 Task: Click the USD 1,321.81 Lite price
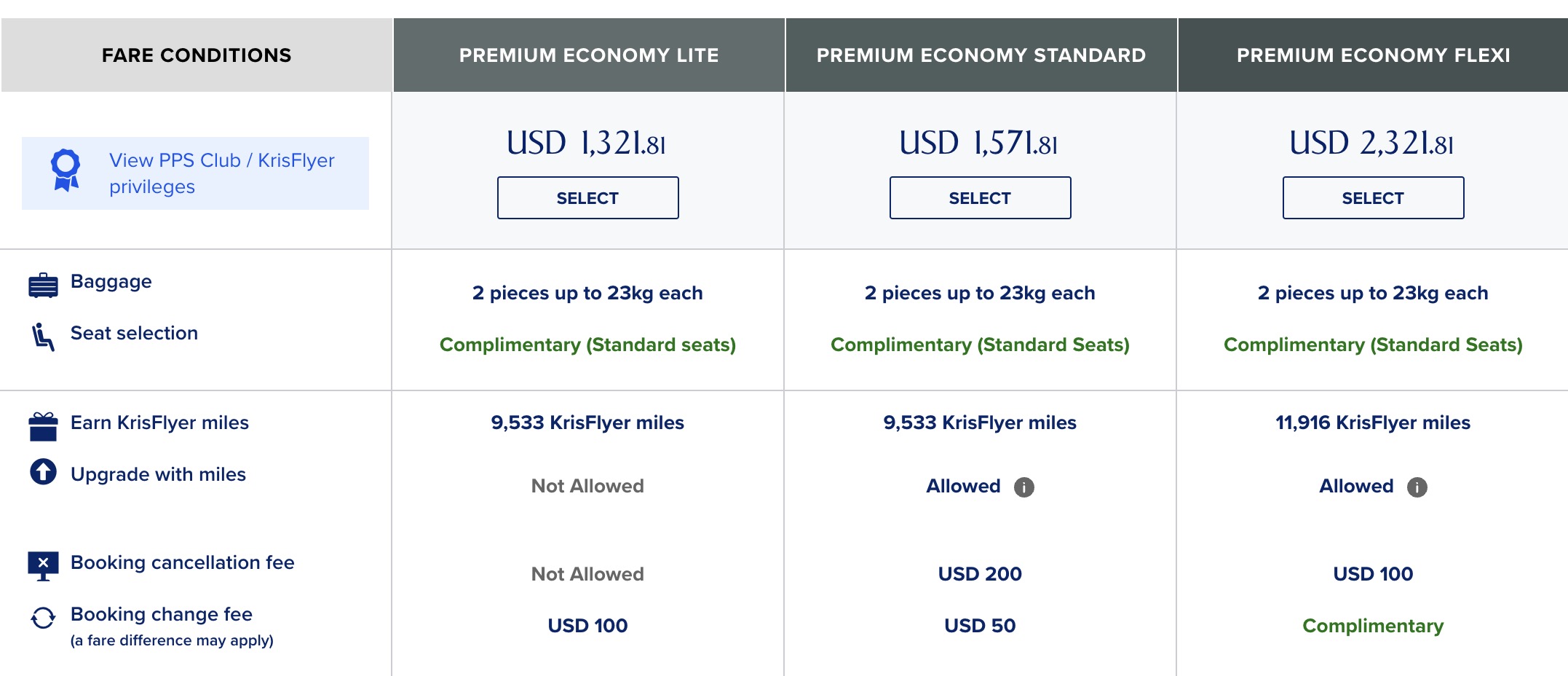tap(588, 145)
